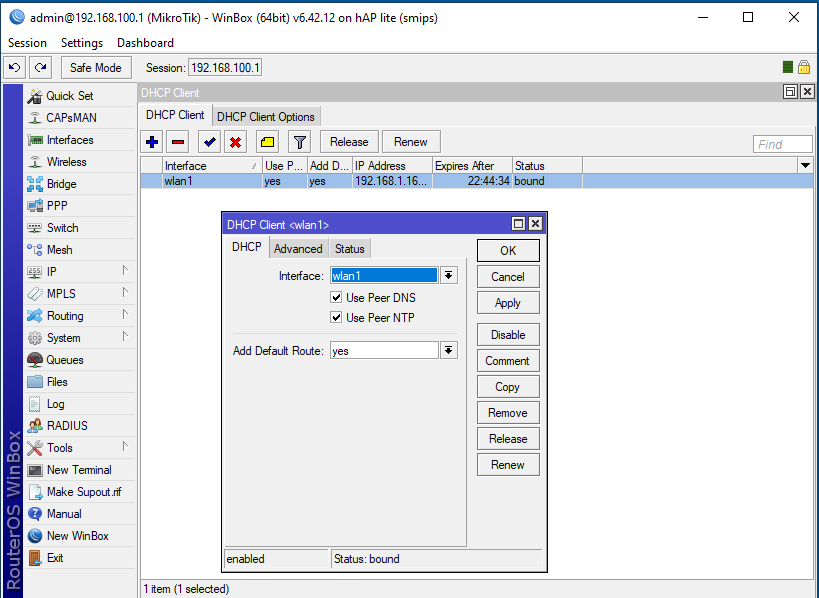The image size is (819, 598).
Task: Open a New Terminal
Action: click(80, 470)
